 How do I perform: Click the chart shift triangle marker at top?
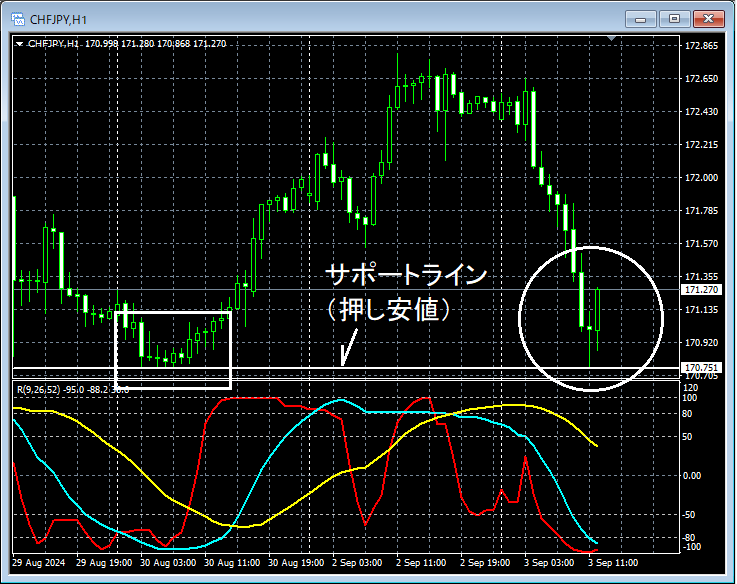pos(611,38)
